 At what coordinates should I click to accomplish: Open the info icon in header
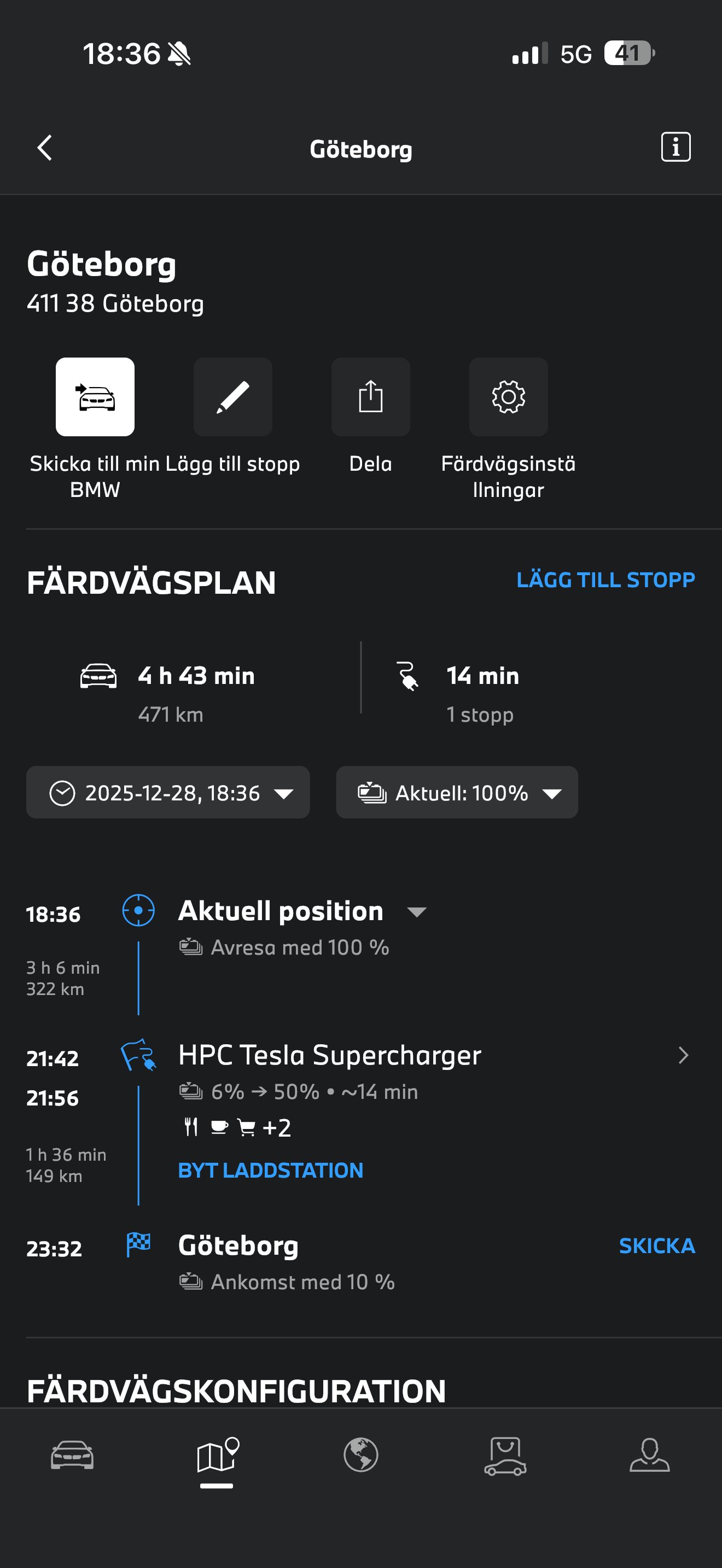[675, 147]
